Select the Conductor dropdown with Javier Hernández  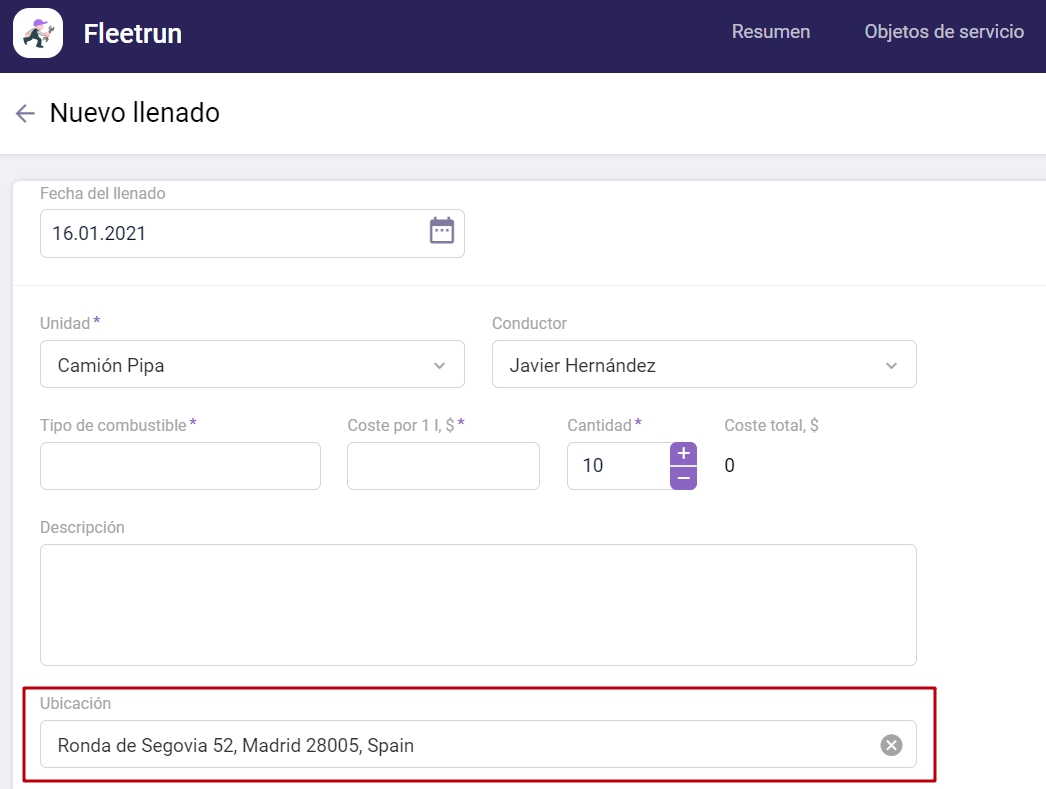(690, 365)
